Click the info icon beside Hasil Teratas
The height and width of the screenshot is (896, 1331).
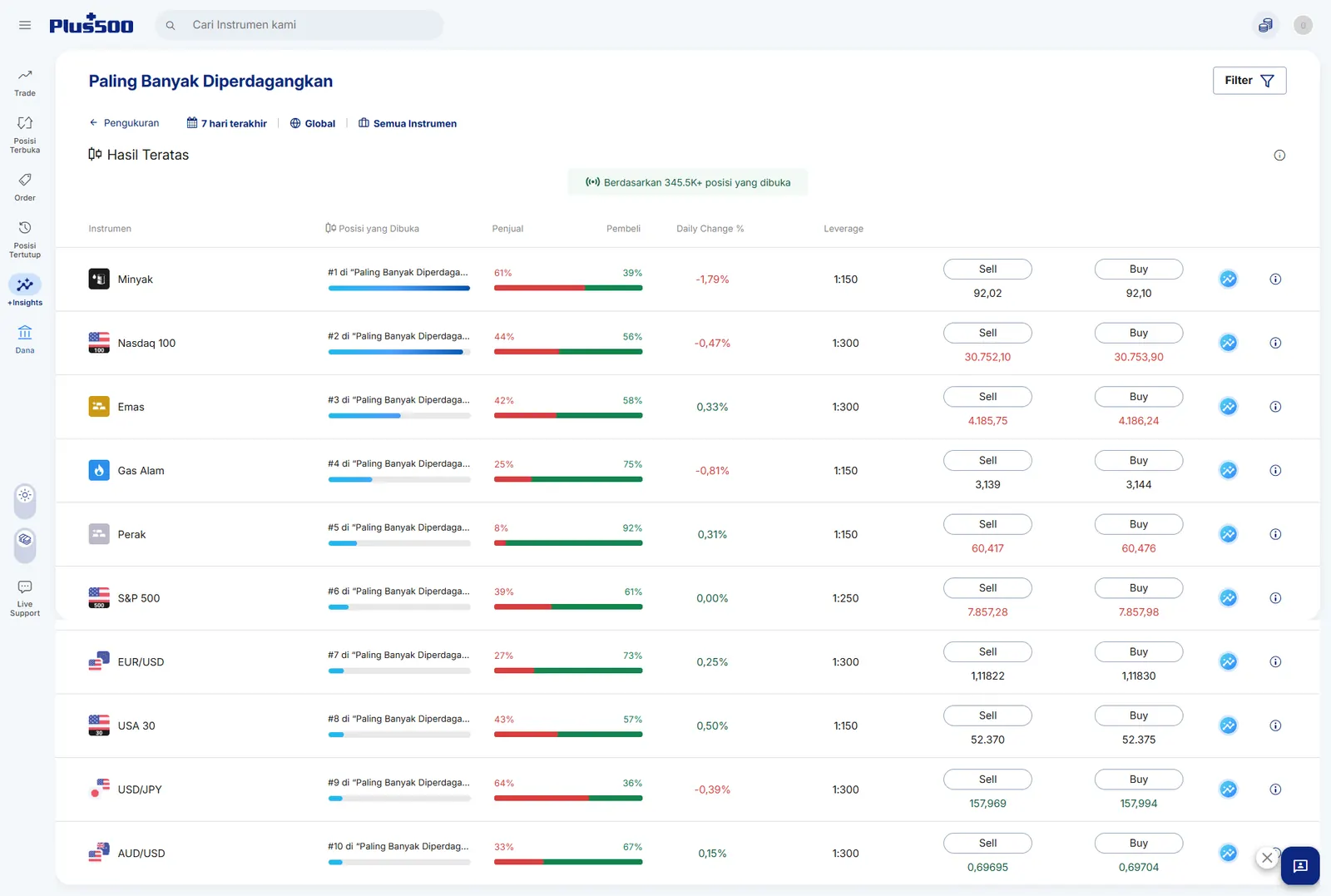pos(1279,156)
